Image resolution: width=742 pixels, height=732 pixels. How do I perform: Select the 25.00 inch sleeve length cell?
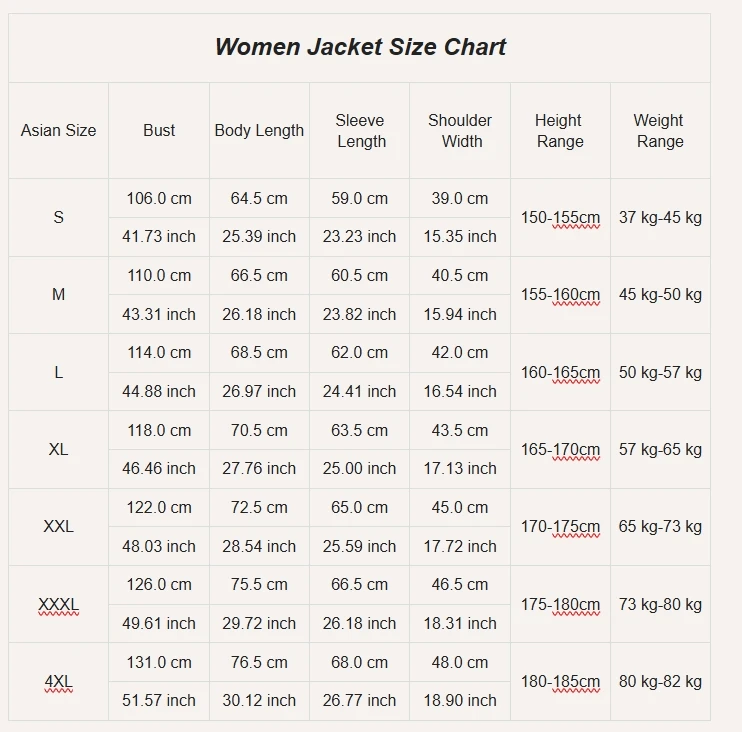coord(360,468)
